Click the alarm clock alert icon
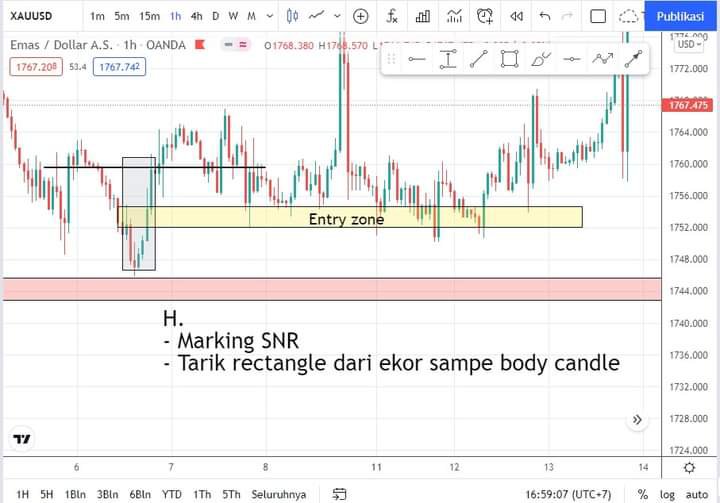This screenshot has width=720, height=503. pyautogui.click(x=485, y=16)
